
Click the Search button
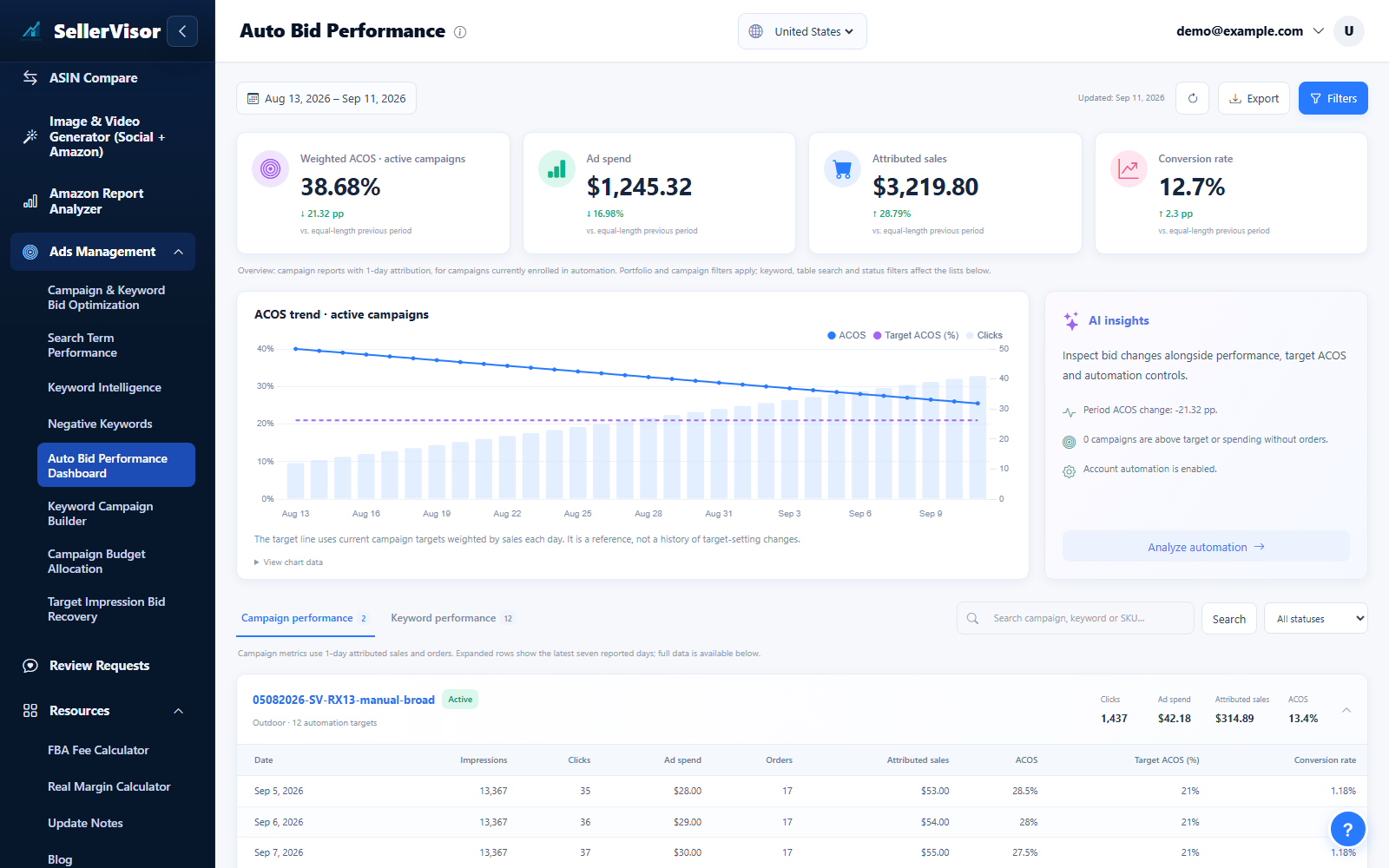(1229, 619)
